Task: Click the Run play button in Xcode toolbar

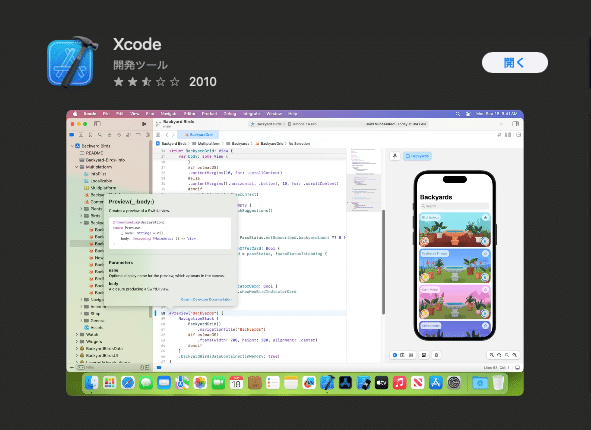Action: [x=144, y=124]
